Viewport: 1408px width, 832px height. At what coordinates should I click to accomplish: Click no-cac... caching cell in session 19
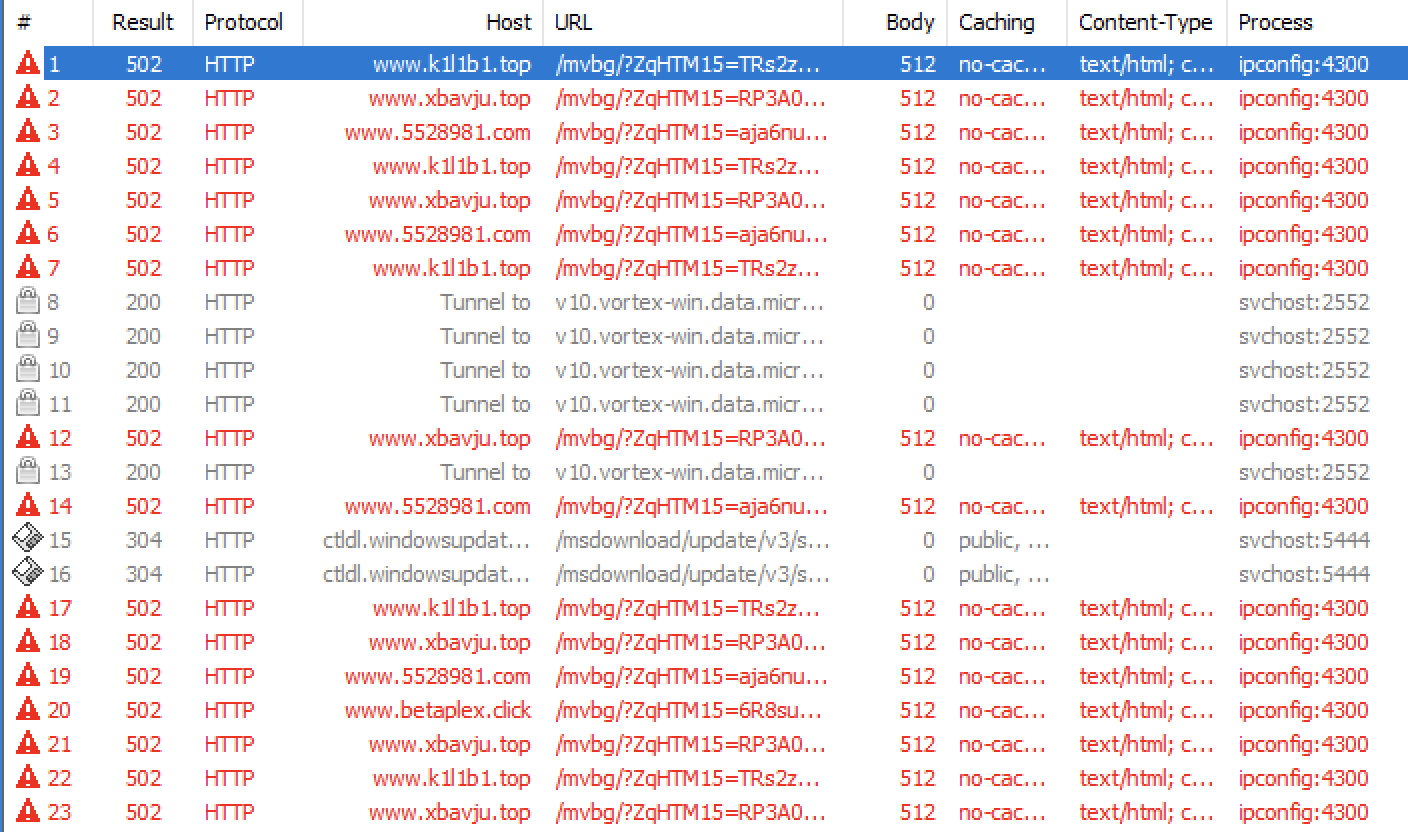click(x=1002, y=676)
